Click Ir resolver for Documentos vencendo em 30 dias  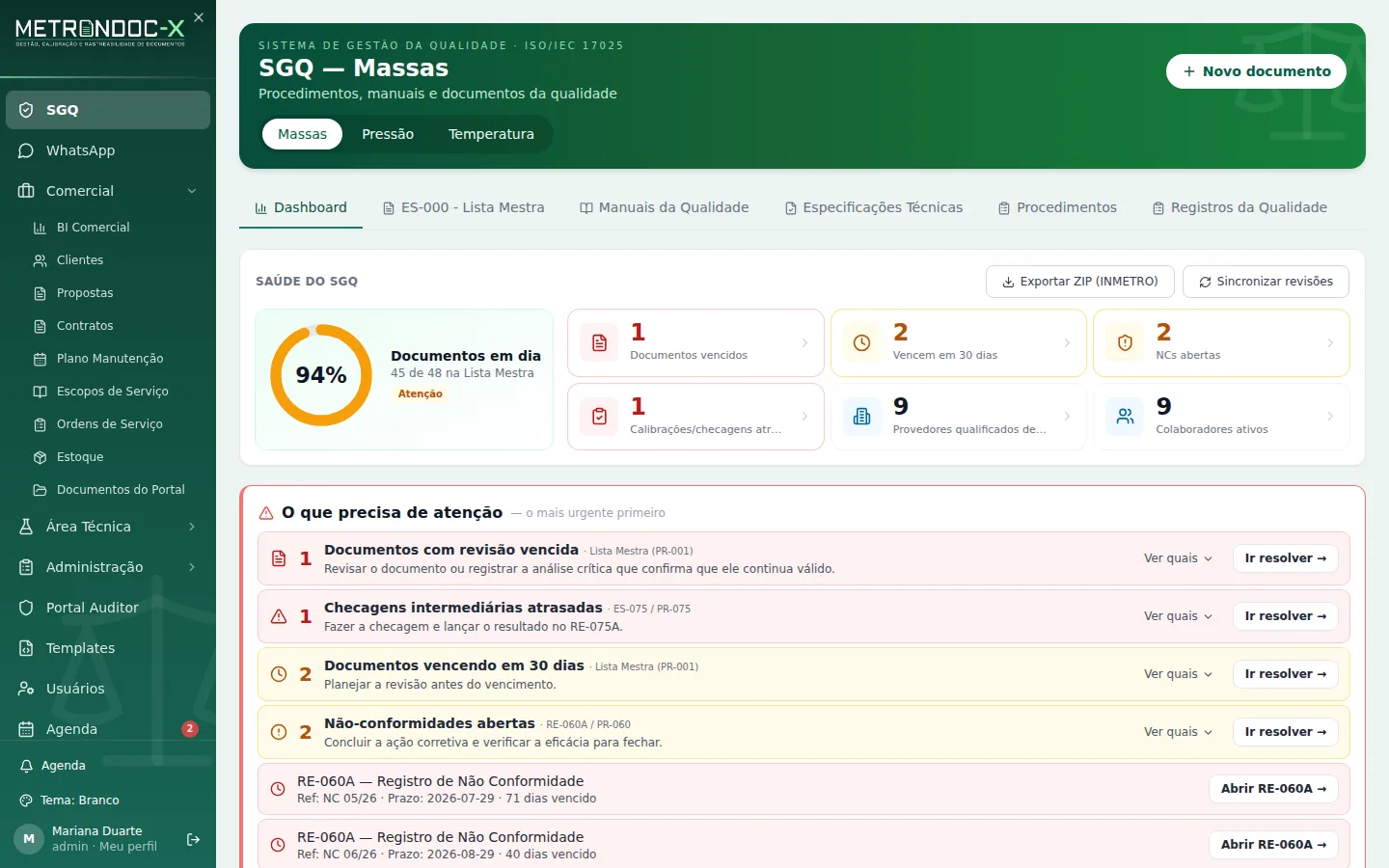1285,674
